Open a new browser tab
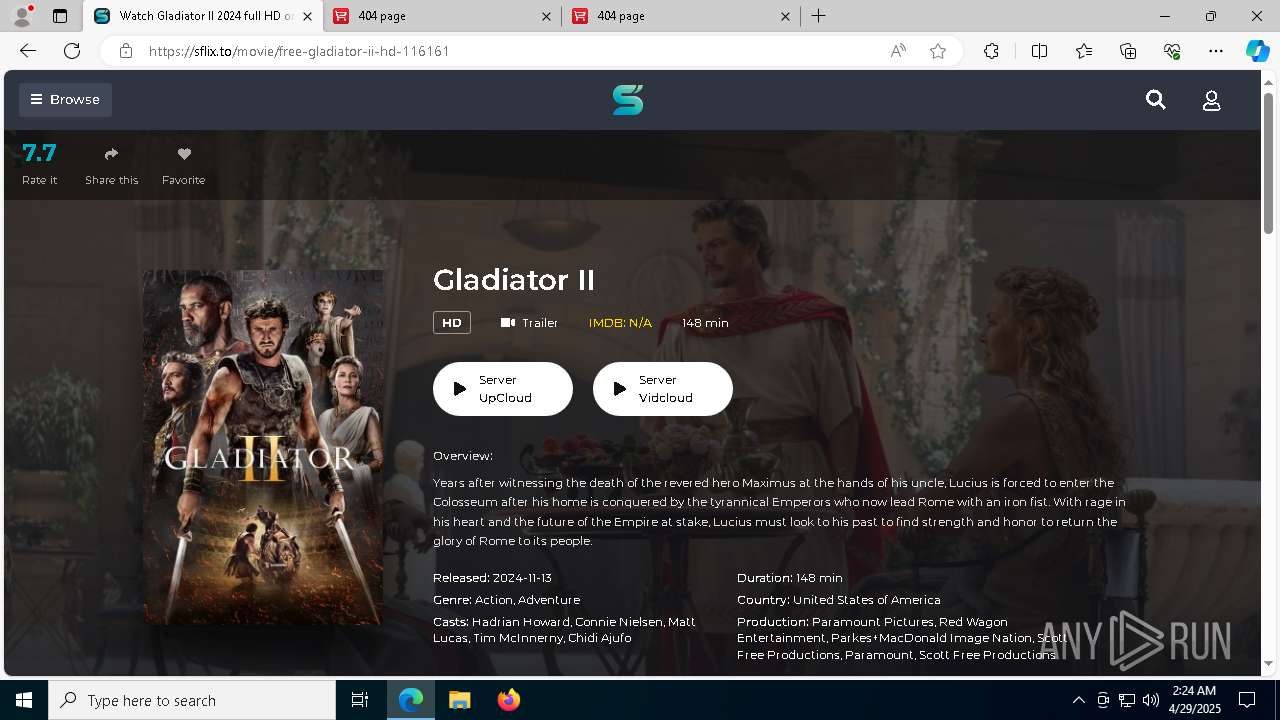 click(x=819, y=16)
